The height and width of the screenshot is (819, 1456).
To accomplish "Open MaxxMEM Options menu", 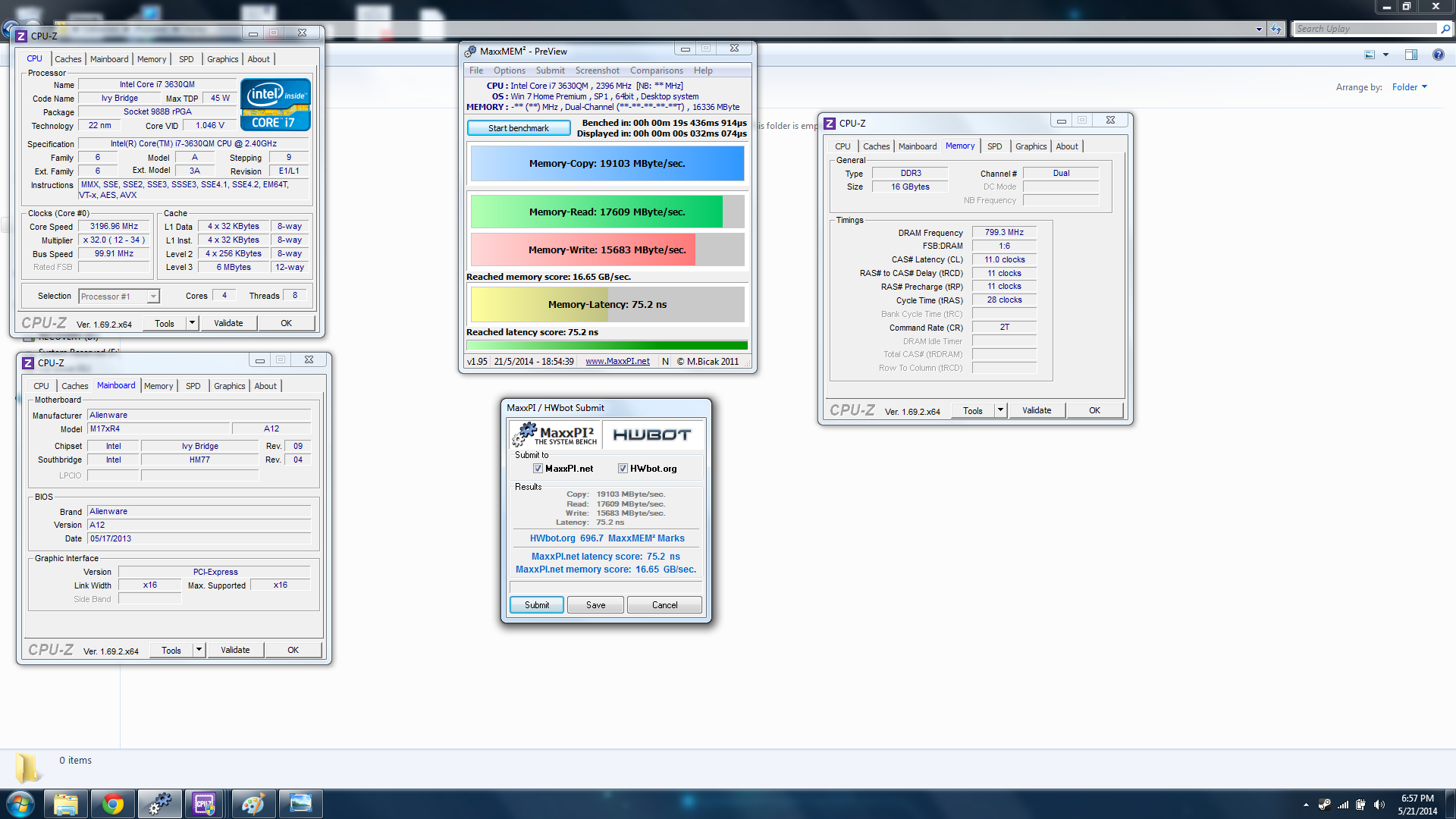I will click(x=510, y=71).
